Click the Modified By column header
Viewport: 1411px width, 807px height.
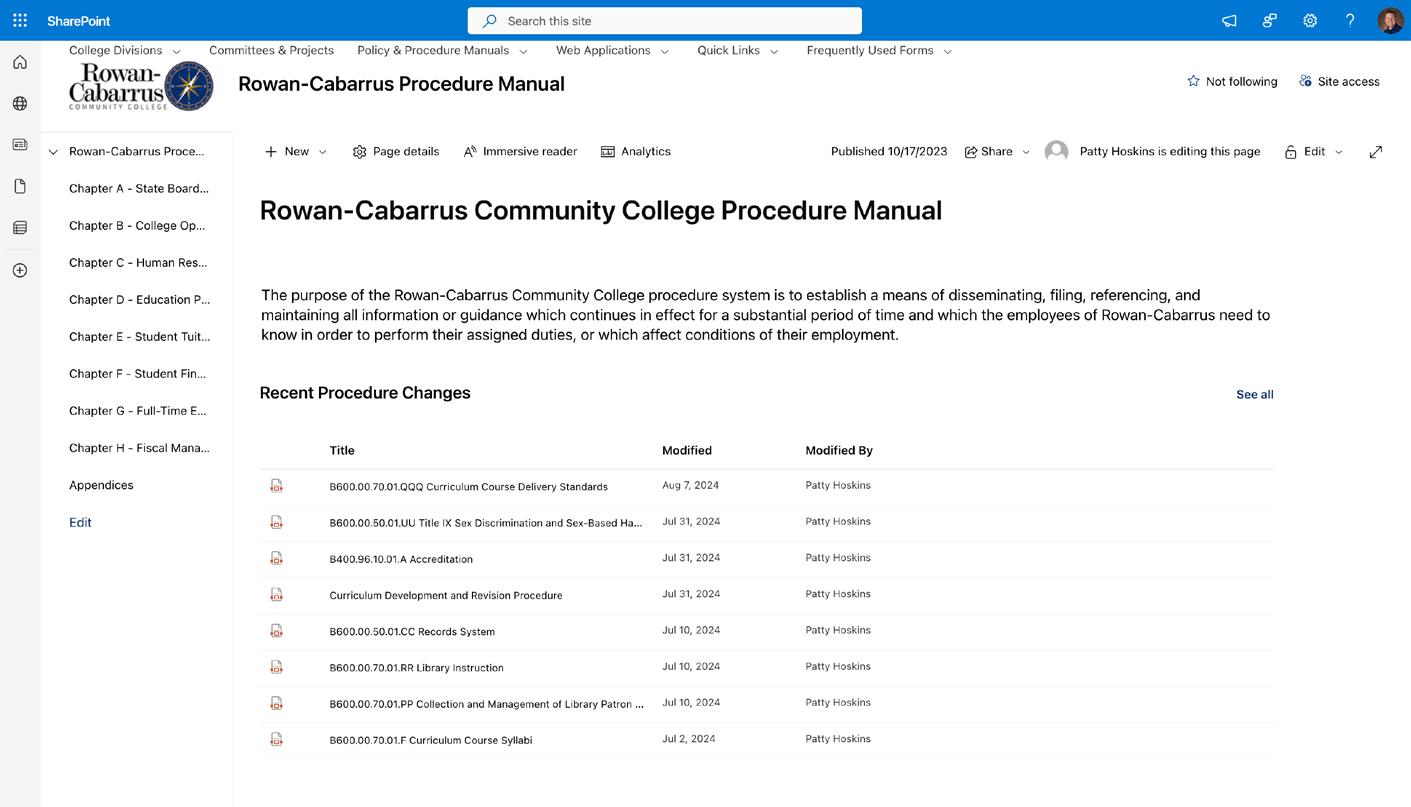(839, 450)
